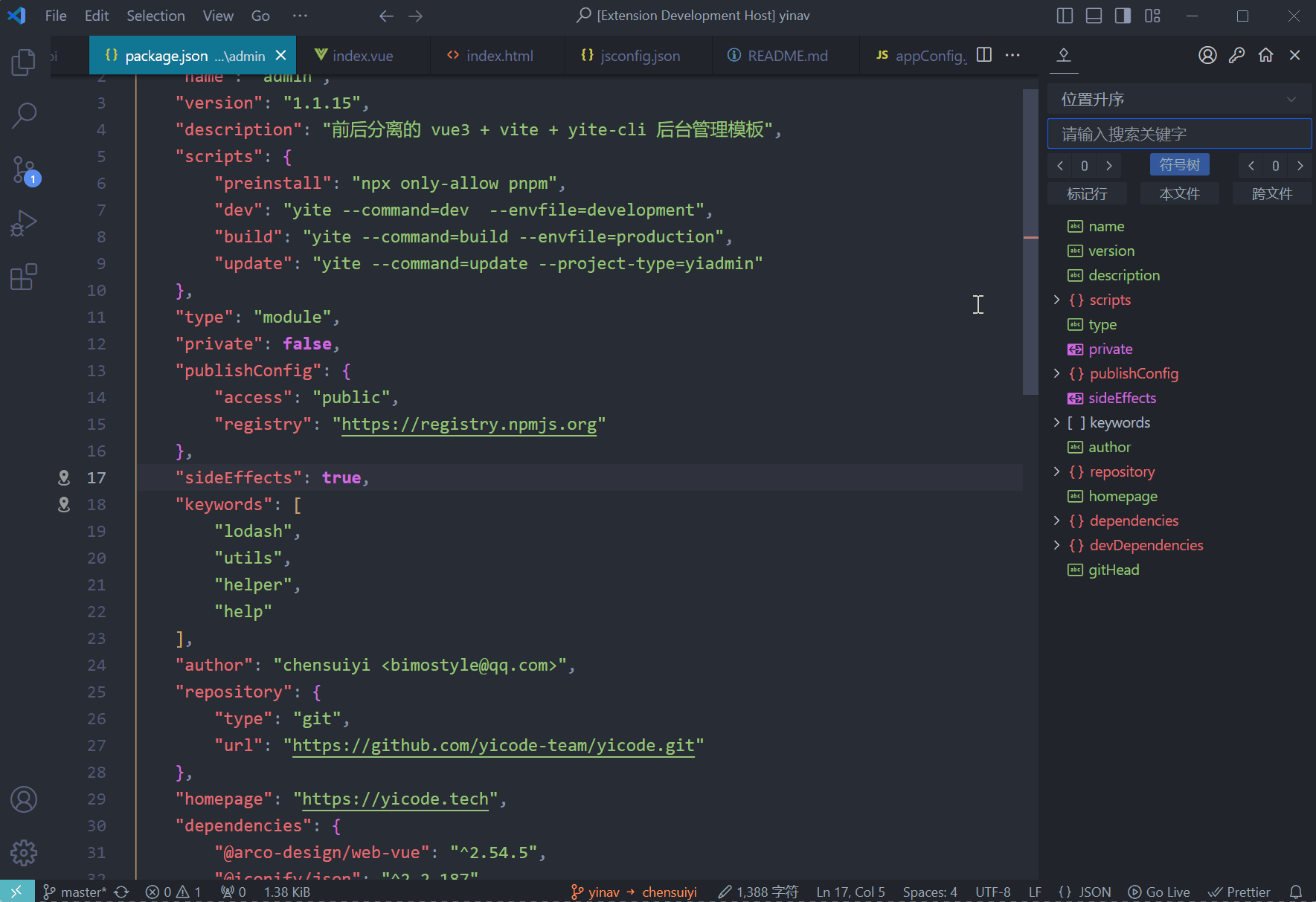The width and height of the screenshot is (1316, 902).
Task: Open the Extensions view
Action: click(x=24, y=277)
